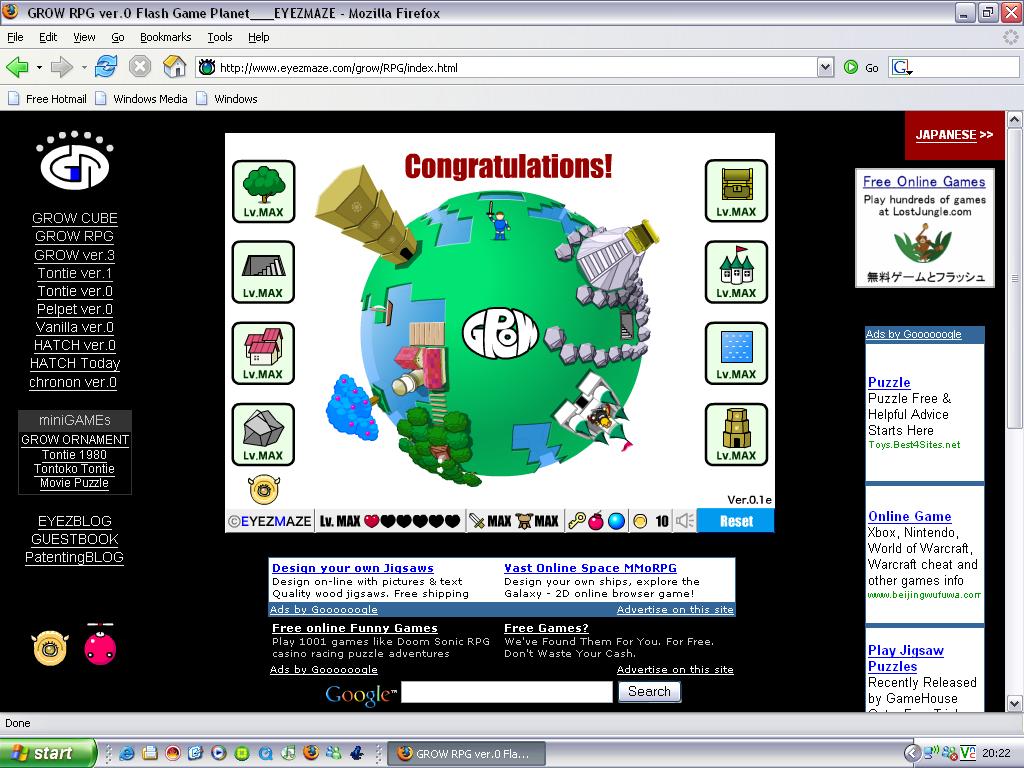Open the GROW CUBE link
The image size is (1024, 768).
[75, 218]
